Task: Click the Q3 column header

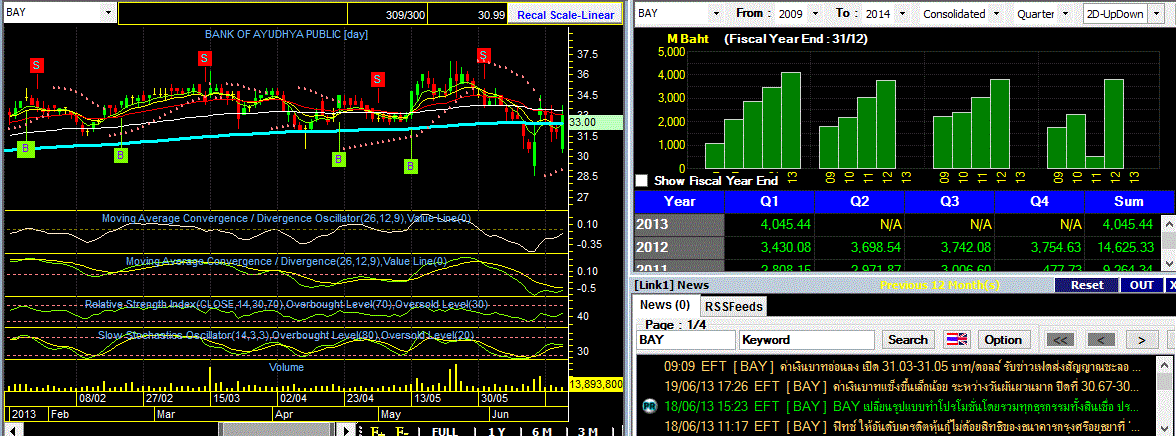Action: 950,201
